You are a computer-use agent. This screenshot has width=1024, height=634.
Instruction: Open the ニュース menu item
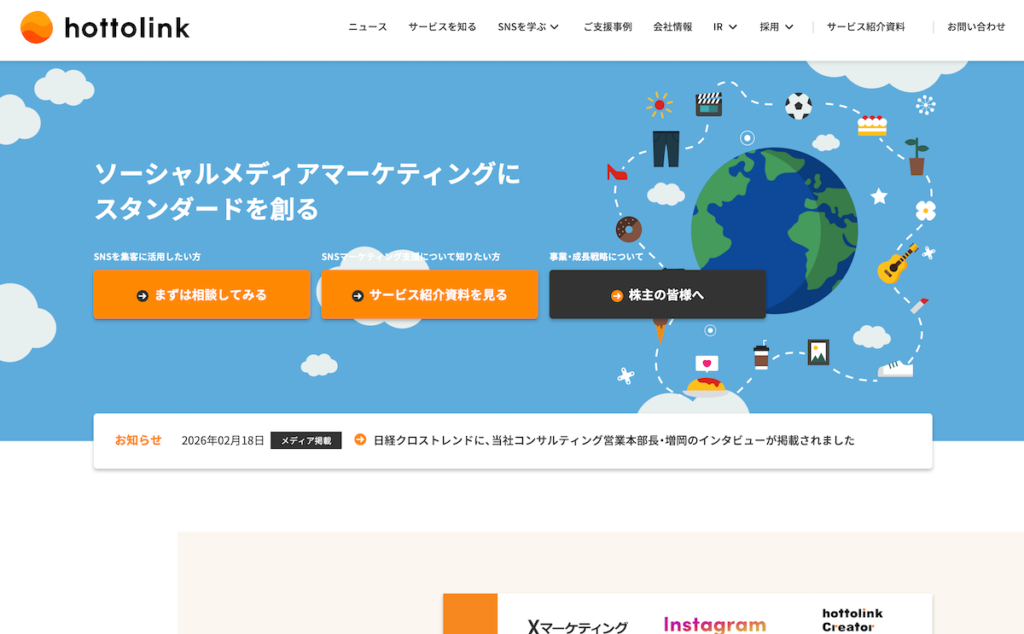[x=367, y=27]
